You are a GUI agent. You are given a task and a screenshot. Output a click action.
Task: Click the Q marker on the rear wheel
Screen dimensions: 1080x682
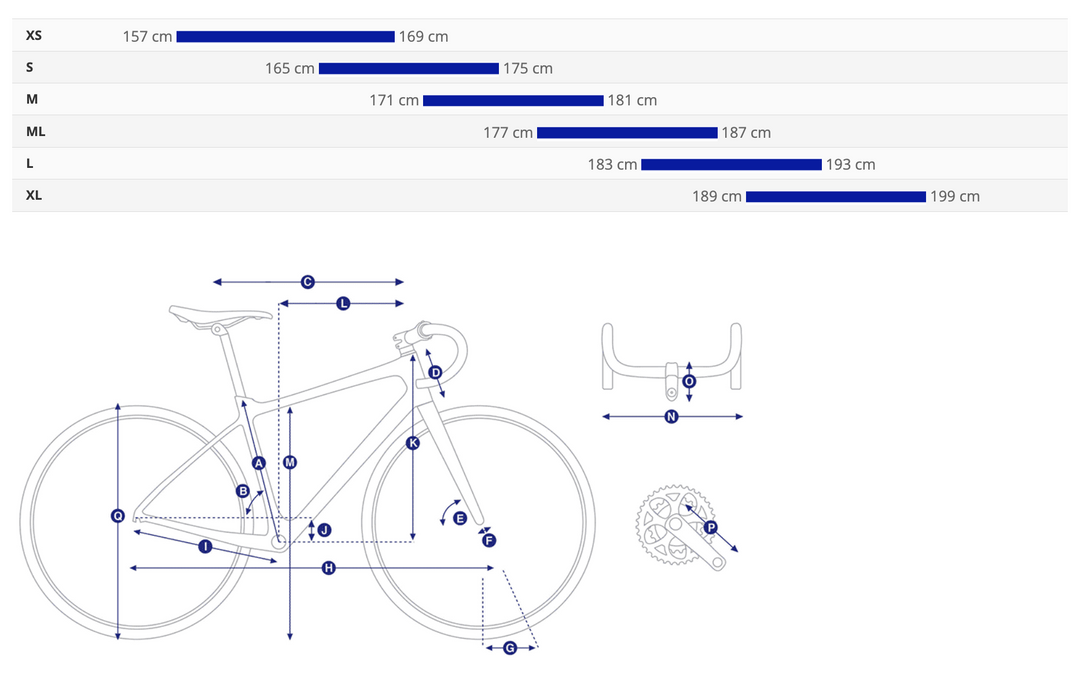[118, 515]
